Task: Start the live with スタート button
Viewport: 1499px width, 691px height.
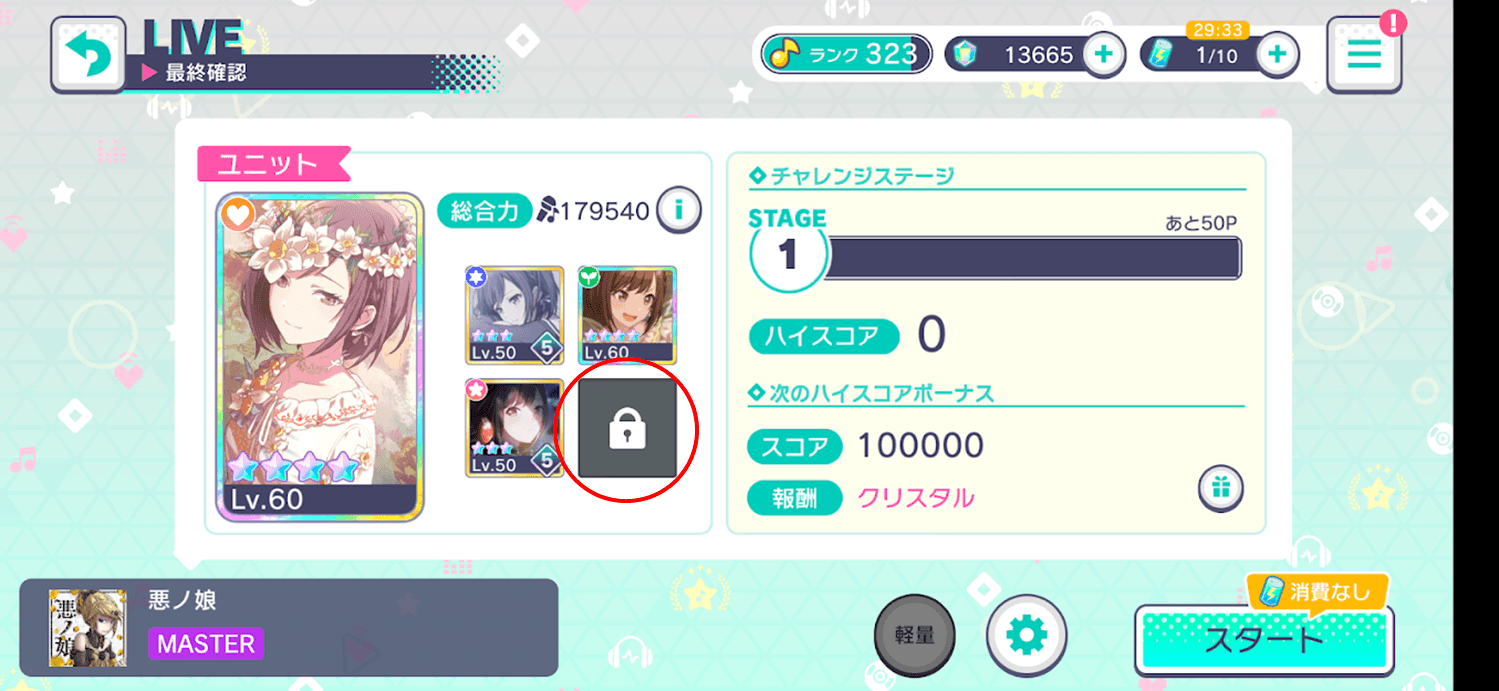Action: coord(1264,640)
